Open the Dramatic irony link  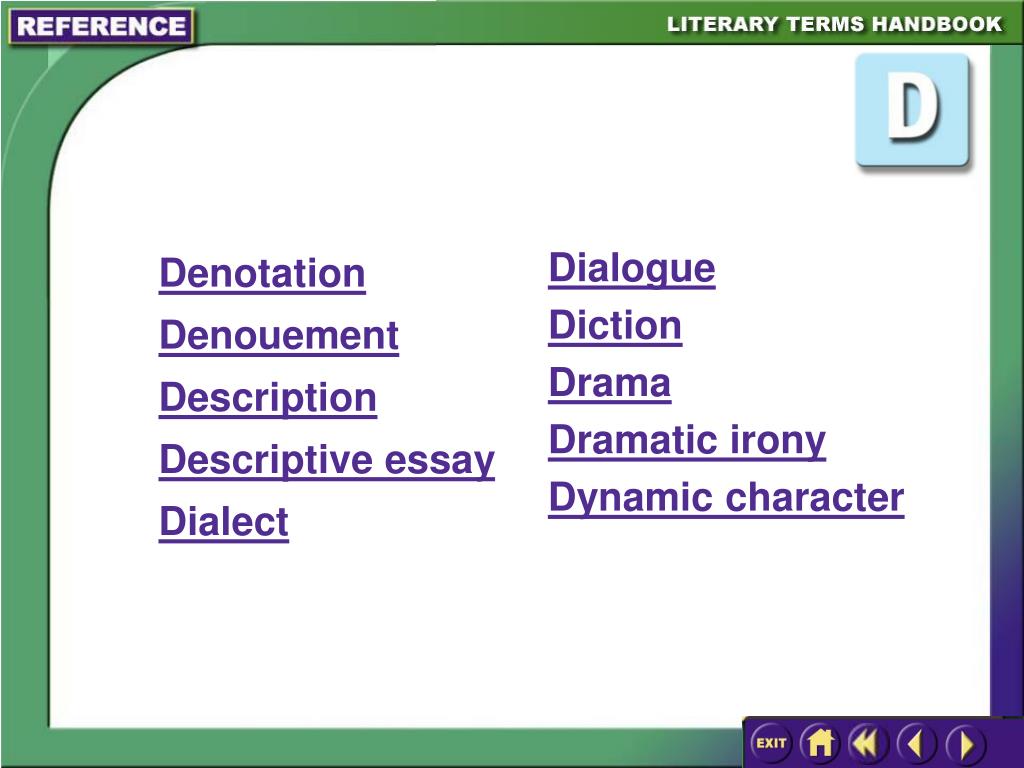(x=687, y=441)
